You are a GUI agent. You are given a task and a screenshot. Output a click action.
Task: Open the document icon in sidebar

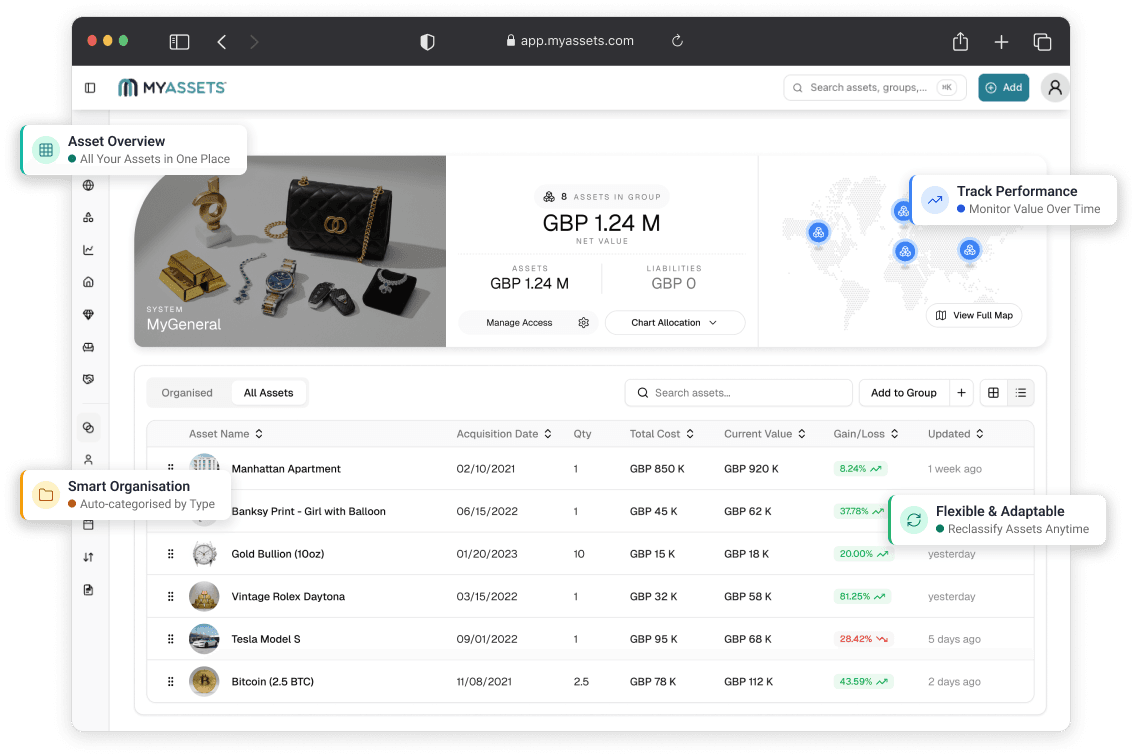tap(88, 590)
